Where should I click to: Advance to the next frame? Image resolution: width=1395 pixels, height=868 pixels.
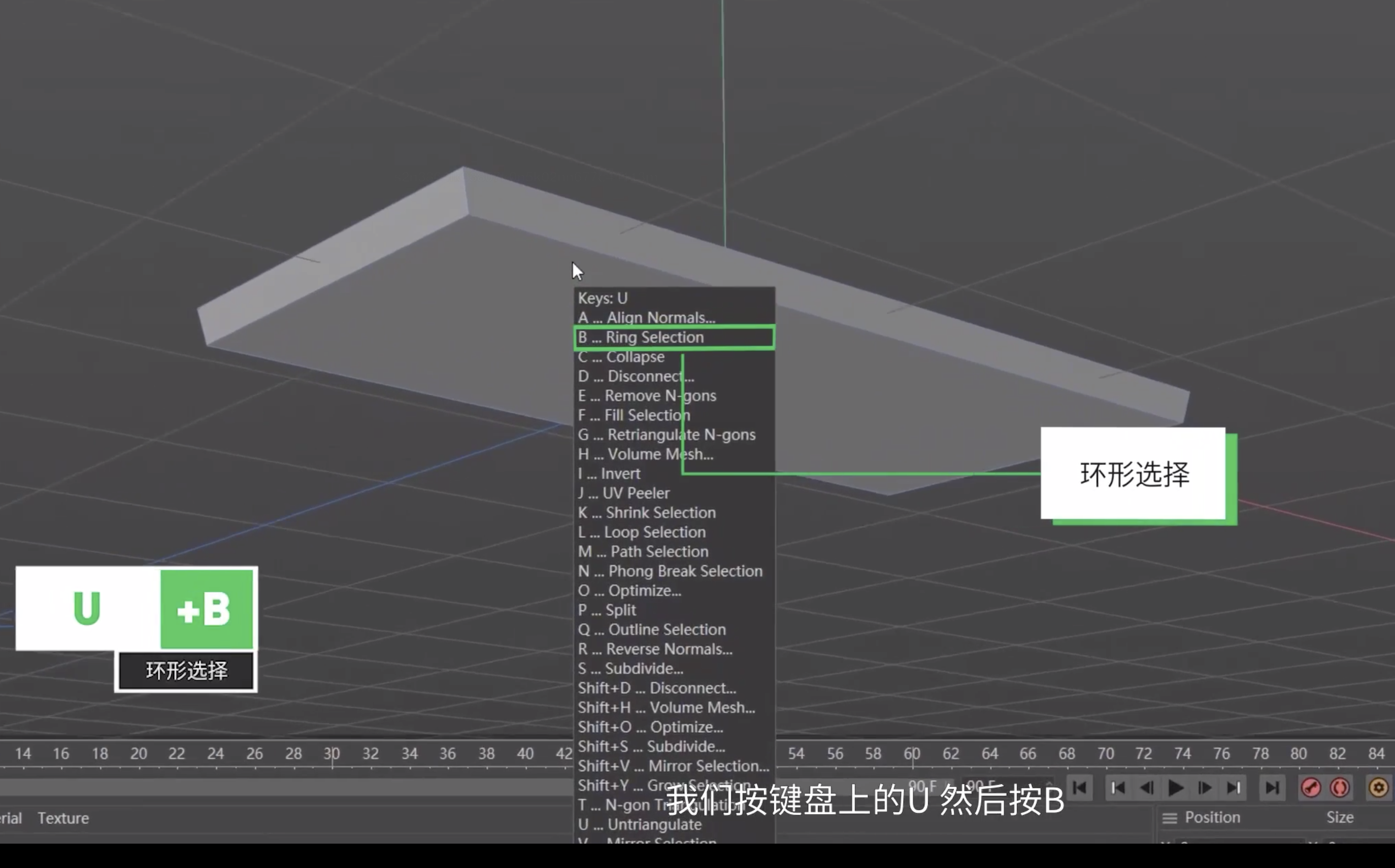point(1205,788)
